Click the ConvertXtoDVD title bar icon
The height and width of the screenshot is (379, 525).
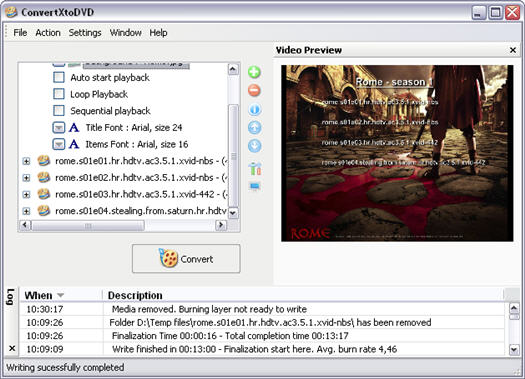[11, 12]
